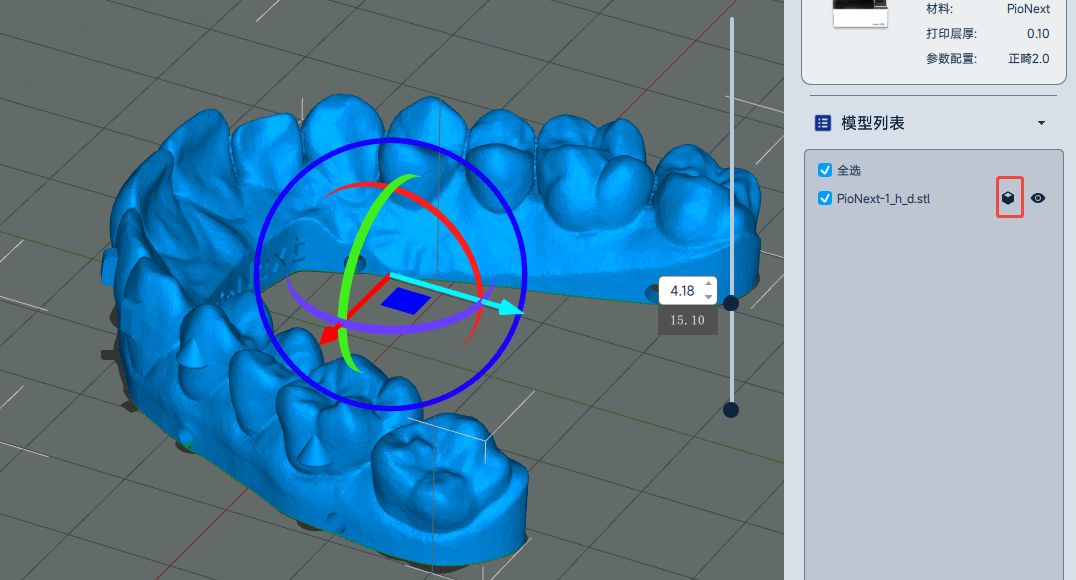Increase the 4.18 layer height value
1076x580 pixels.
[x=708, y=283]
